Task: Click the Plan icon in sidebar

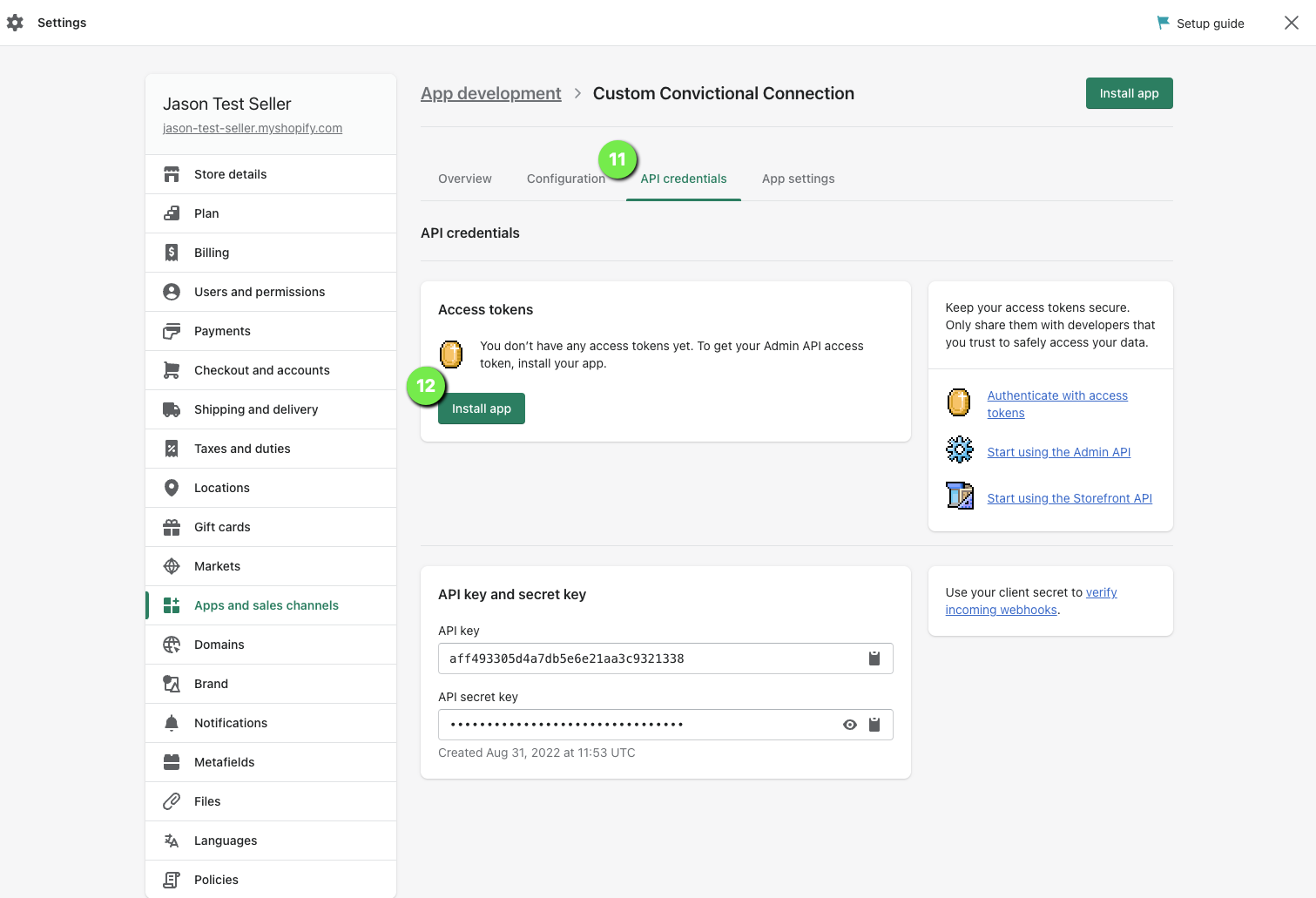Action: [172, 213]
